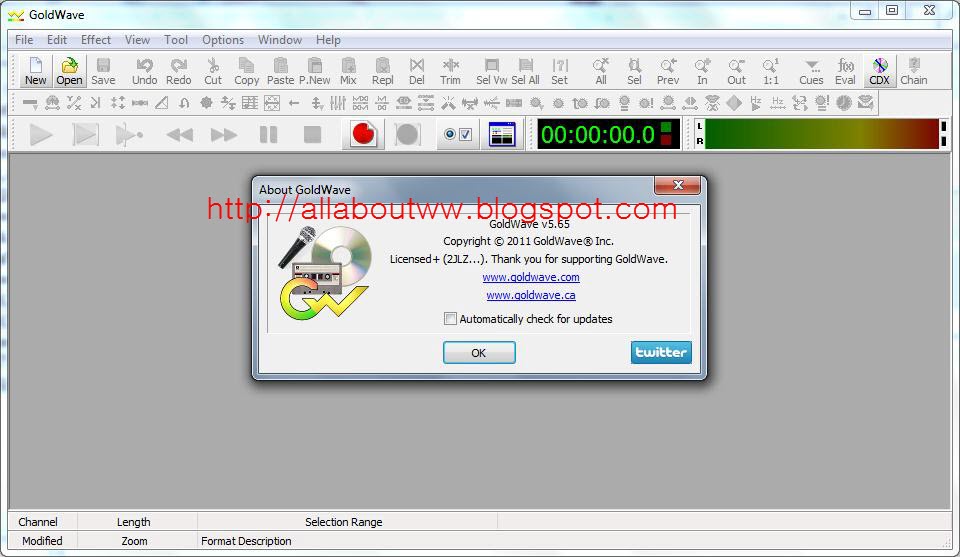This screenshot has height=557, width=960.
Task: Open the Help menu
Action: 328,40
